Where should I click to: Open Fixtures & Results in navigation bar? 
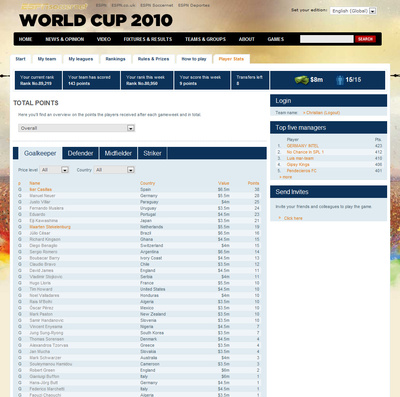click(x=148, y=39)
